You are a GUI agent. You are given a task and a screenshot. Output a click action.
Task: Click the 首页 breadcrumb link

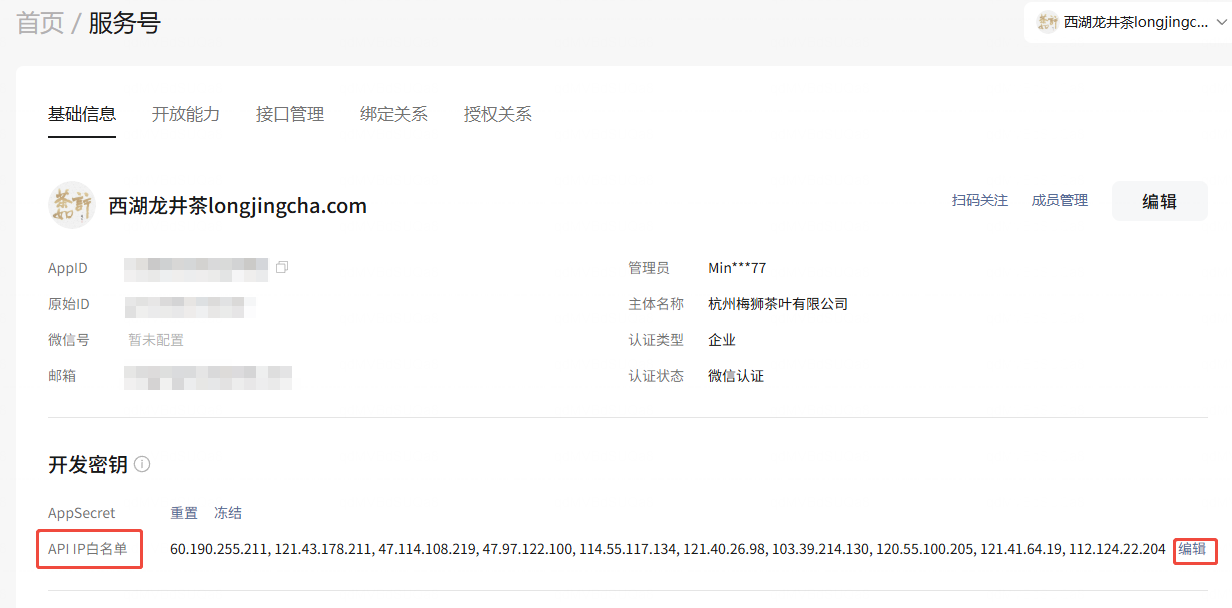point(40,23)
